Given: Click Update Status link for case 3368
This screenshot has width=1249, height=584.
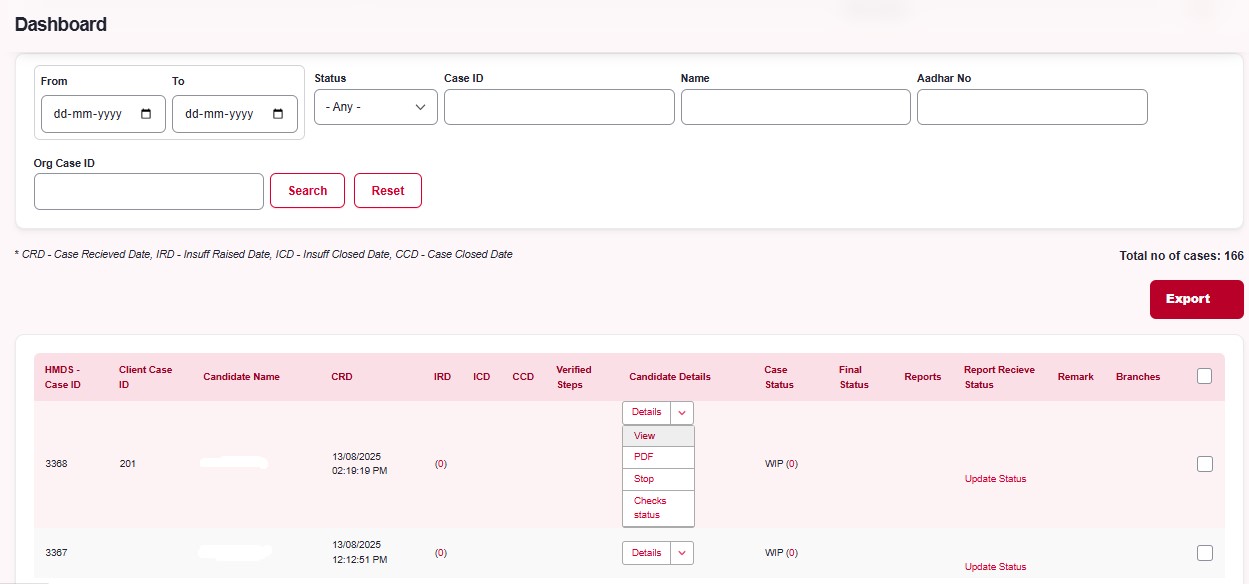Looking at the screenshot, I should pyautogui.click(x=995, y=479).
